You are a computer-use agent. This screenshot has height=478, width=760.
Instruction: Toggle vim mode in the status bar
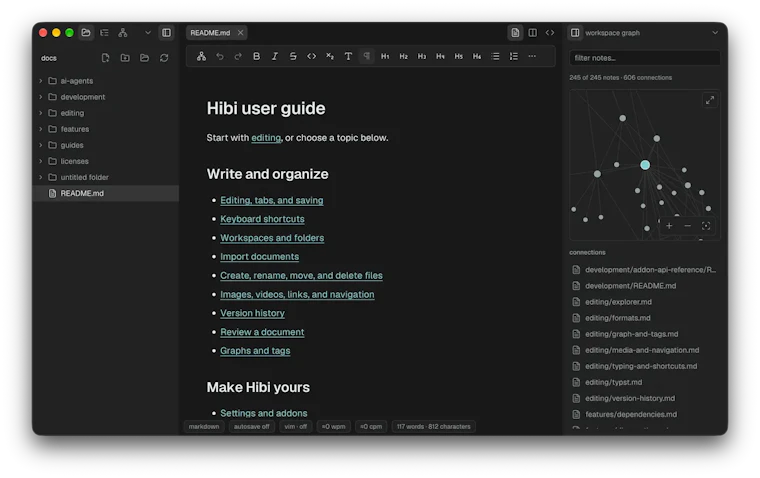(x=296, y=427)
